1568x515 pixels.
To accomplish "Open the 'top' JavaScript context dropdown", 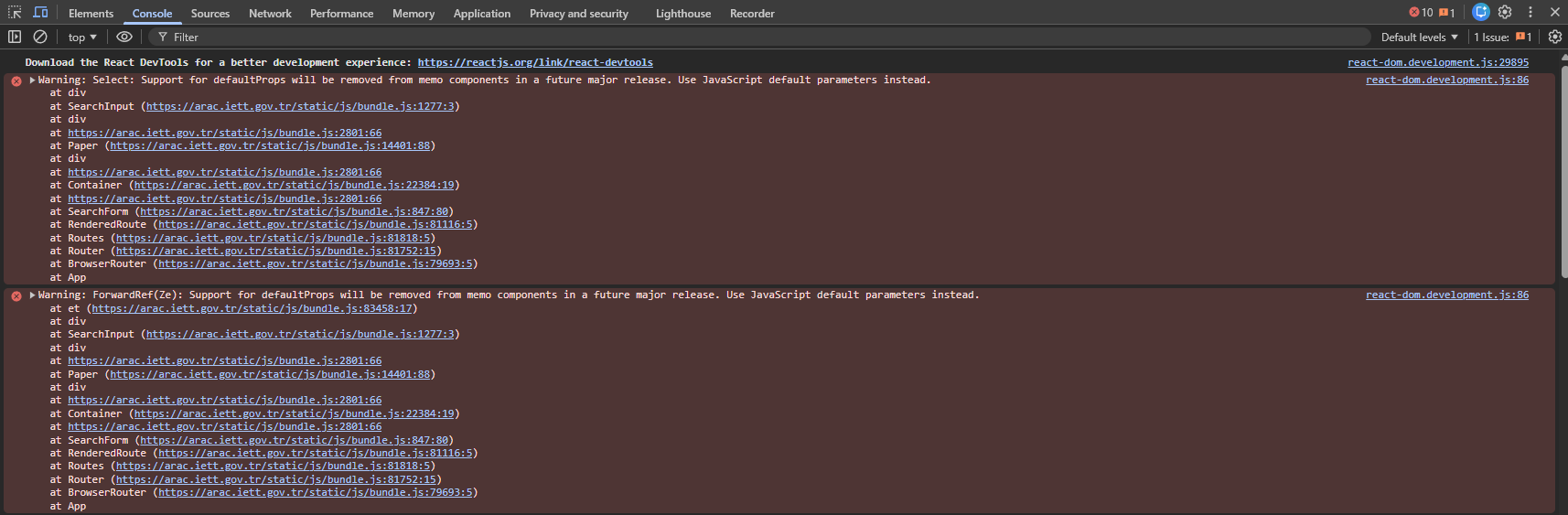I will point(82,37).
